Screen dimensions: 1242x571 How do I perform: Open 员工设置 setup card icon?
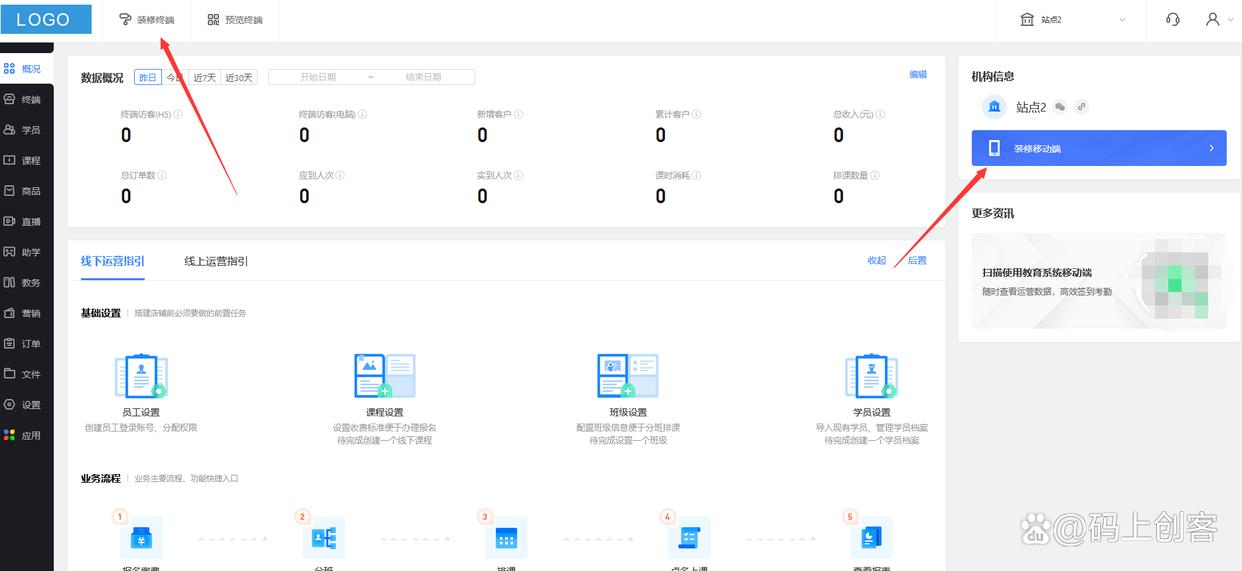[141, 376]
